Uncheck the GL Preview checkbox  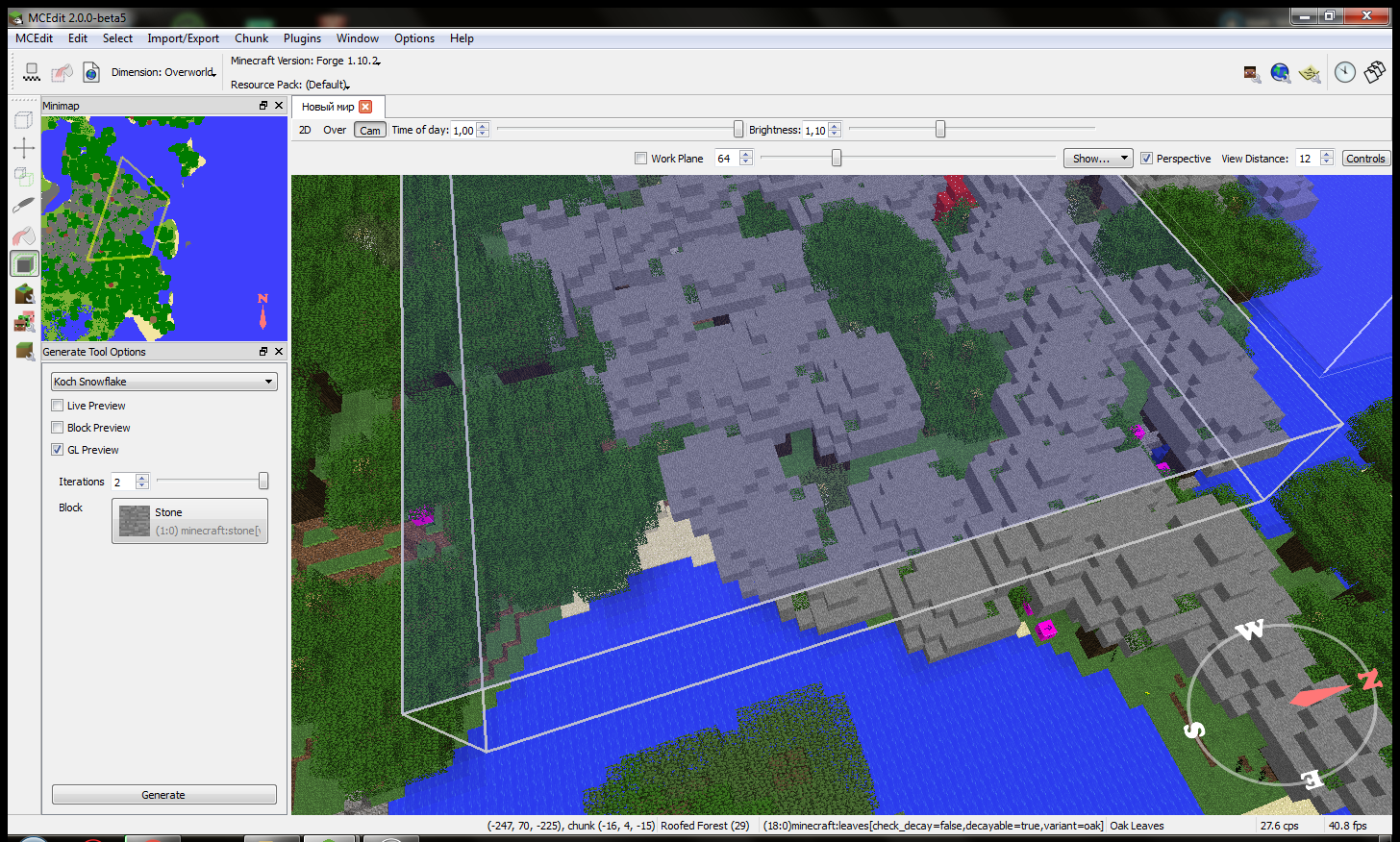click(x=58, y=450)
